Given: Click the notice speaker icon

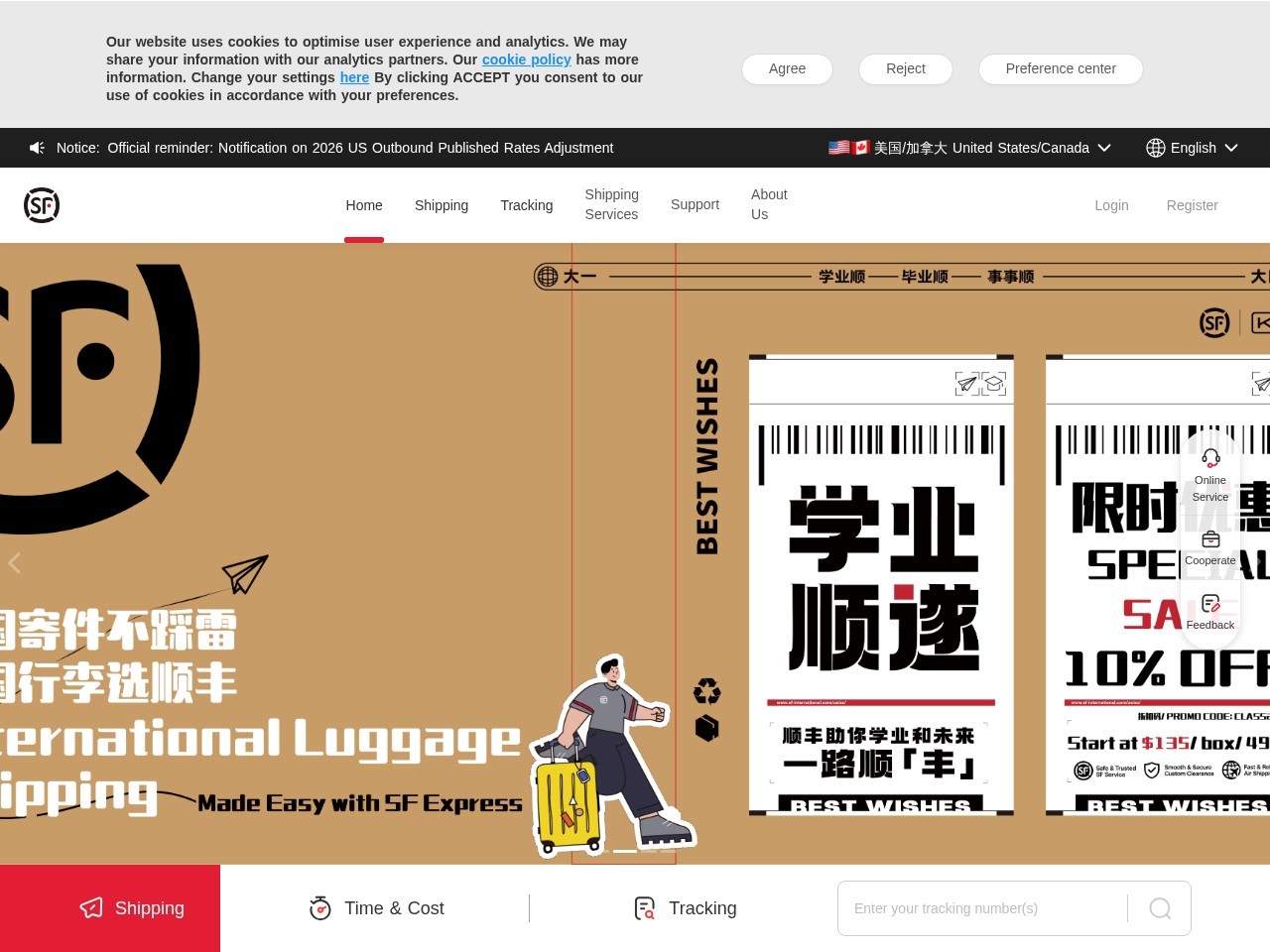Looking at the screenshot, I should point(37,147).
